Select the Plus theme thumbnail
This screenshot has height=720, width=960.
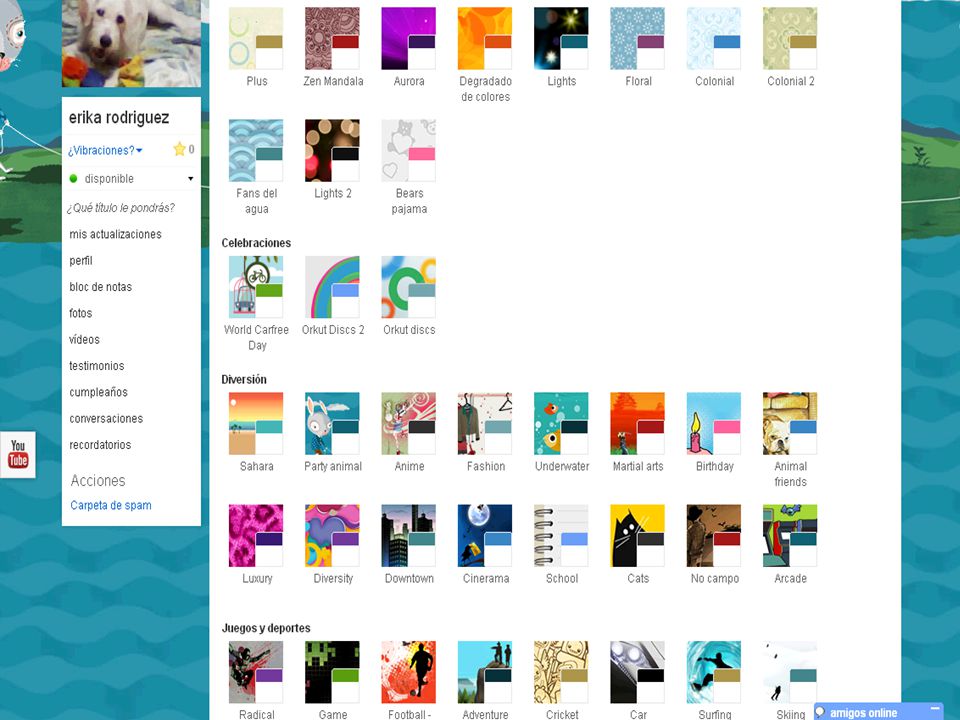[256, 38]
